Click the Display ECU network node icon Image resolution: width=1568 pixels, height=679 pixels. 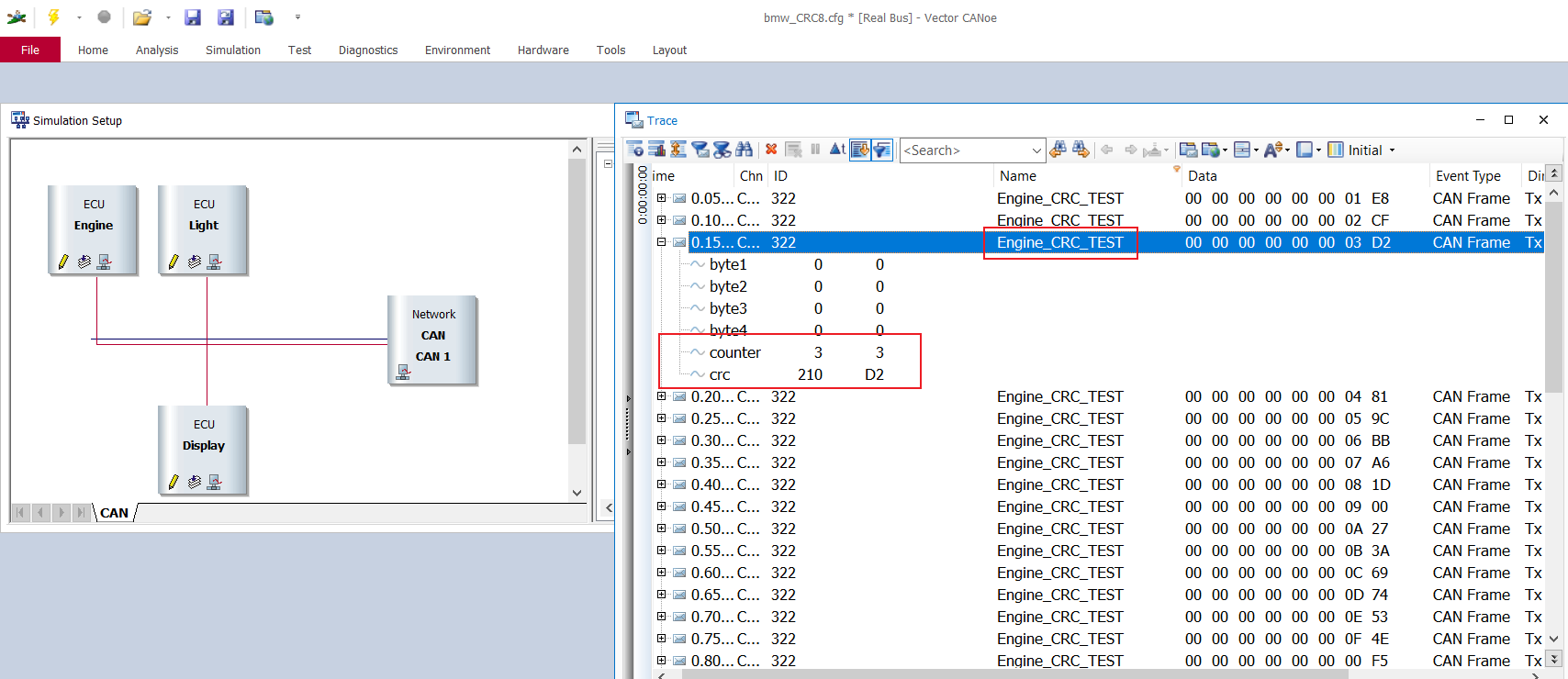pos(215,482)
